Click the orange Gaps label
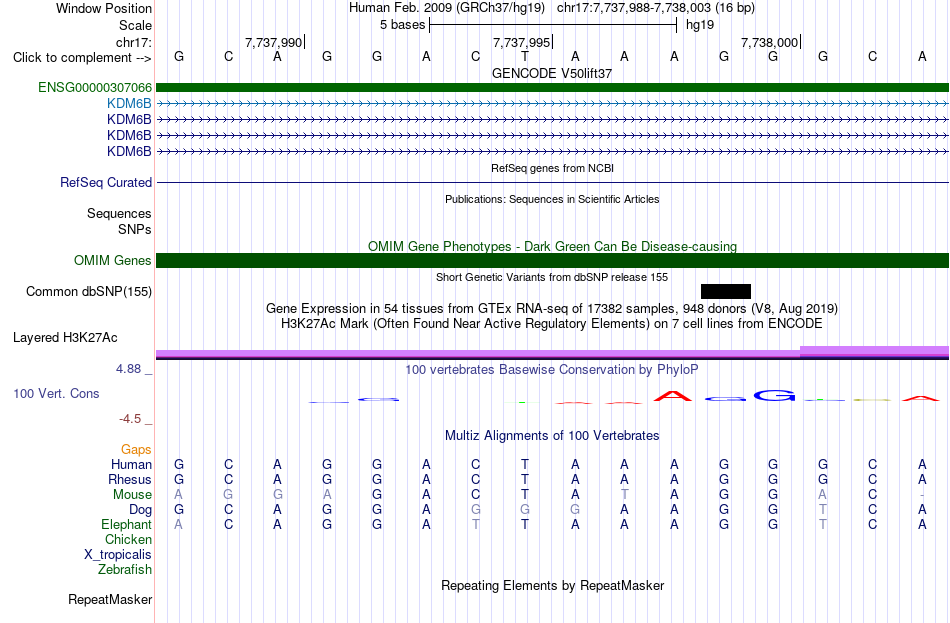Image resolution: width=950 pixels, height=623 pixels. (136, 450)
